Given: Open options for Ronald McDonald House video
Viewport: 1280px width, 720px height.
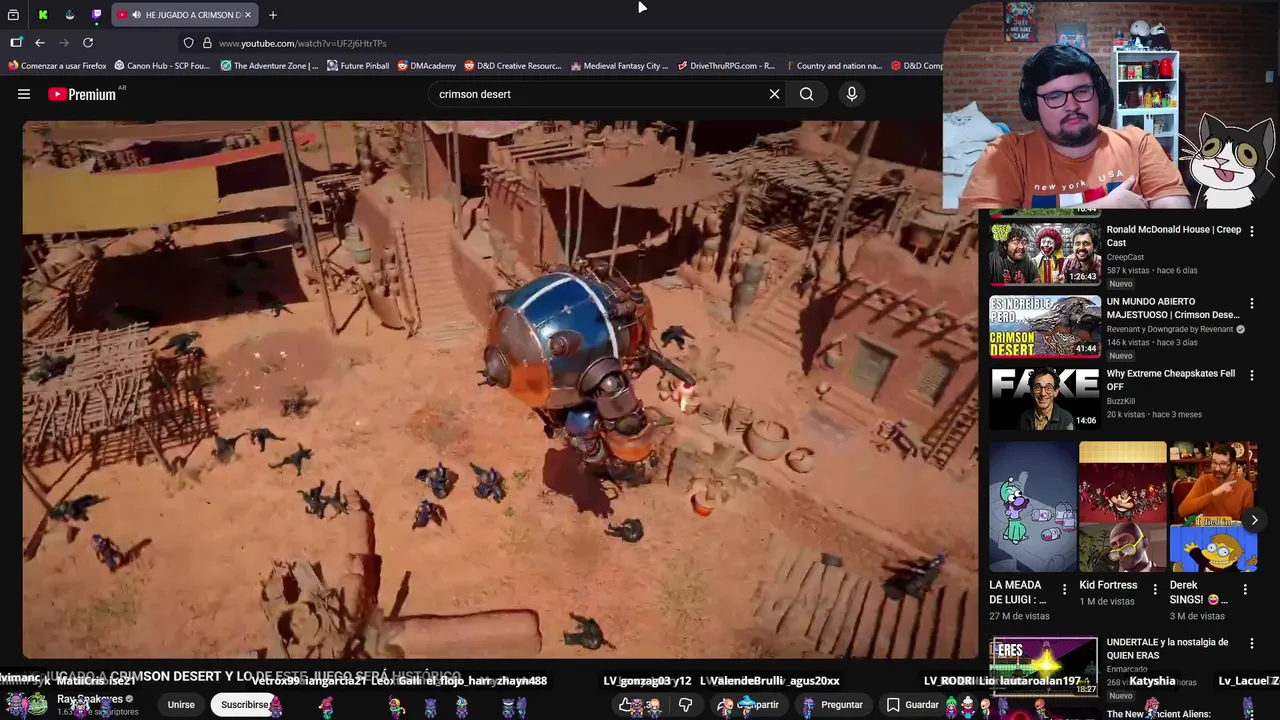Looking at the screenshot, I should point(1252,231).
